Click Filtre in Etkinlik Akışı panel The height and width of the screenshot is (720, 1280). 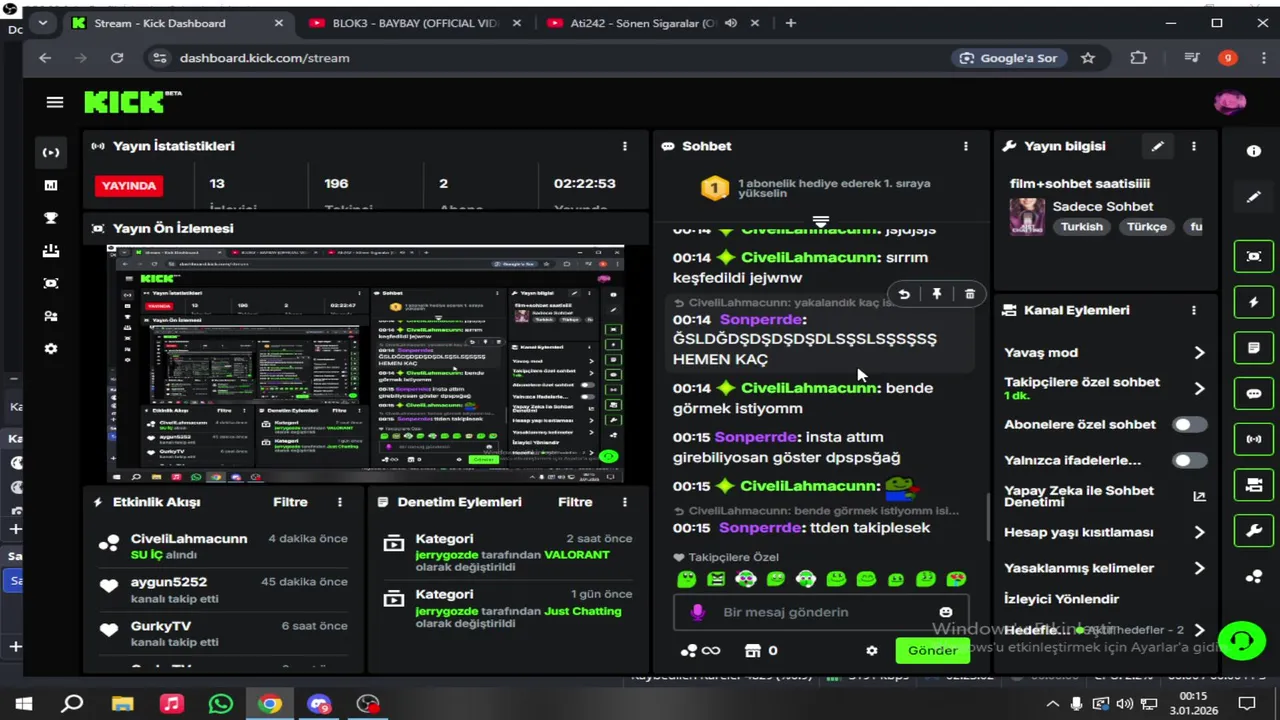tap(291, 502)
